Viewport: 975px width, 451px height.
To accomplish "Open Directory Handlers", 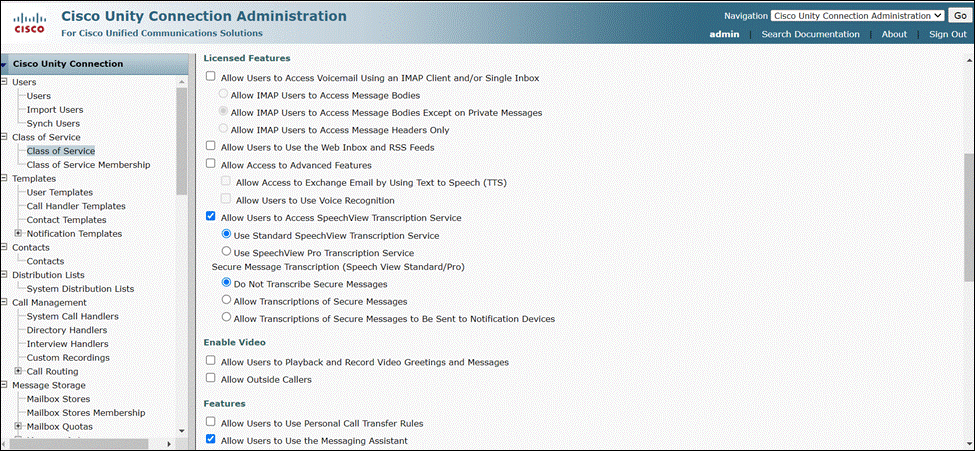I will point(67,330).
